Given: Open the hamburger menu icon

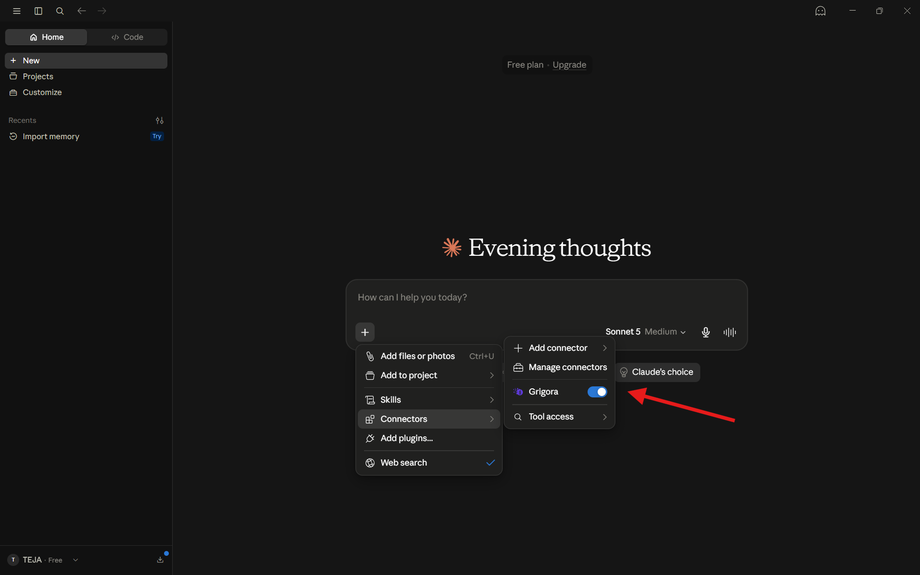Looking at the screenshot, I should pyautogui.click(x=16, y=11).
